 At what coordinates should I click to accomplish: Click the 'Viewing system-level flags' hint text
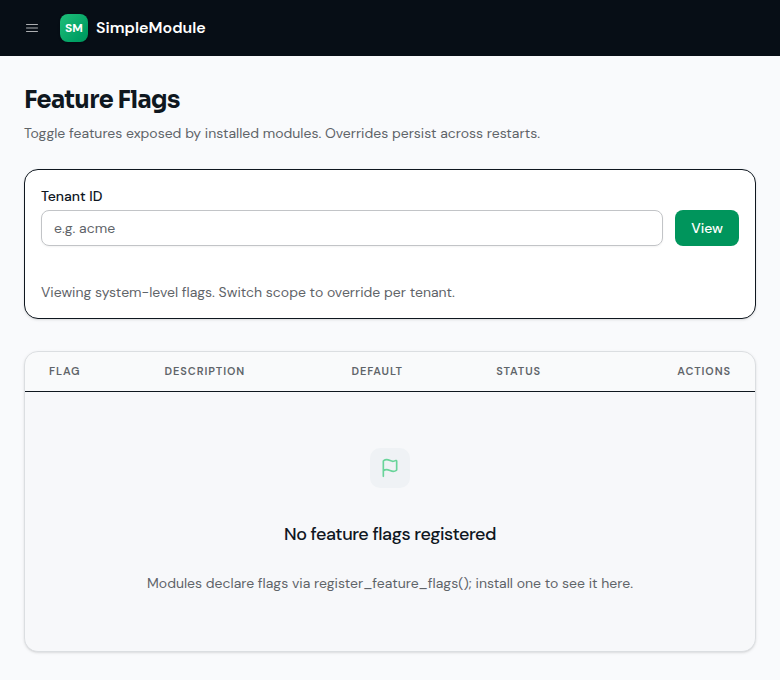pos(248,292)
